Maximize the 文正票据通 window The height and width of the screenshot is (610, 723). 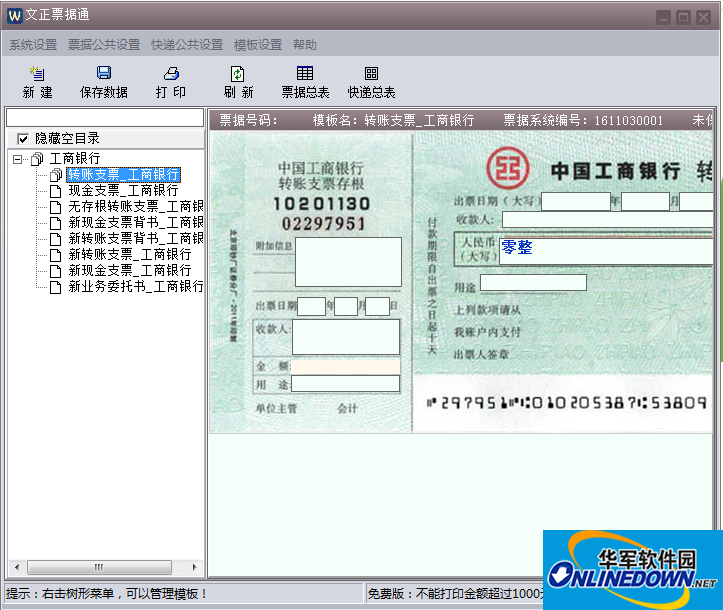(x=683, y=18)
